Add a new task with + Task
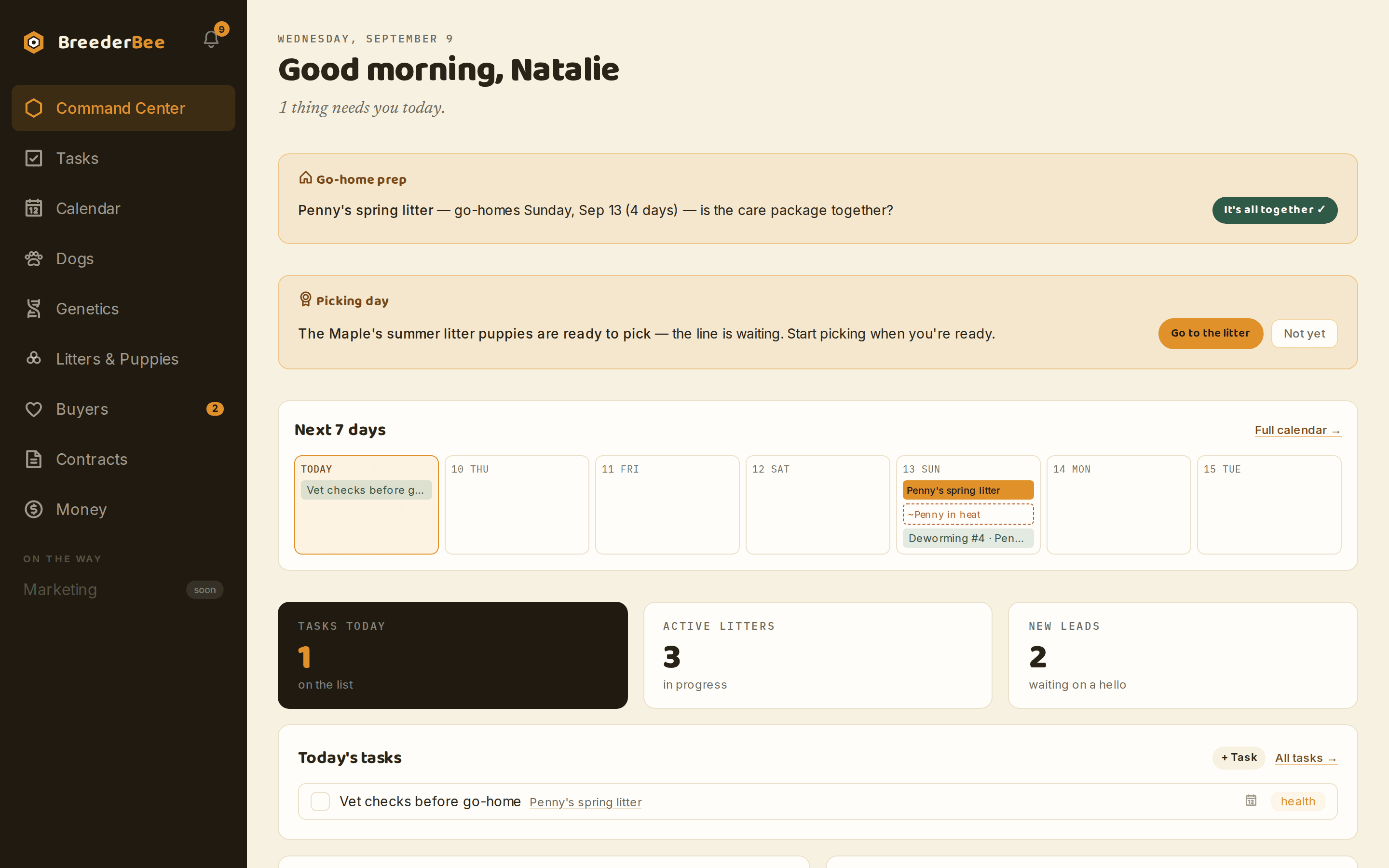Viewport: 1389px width, 868px height. tap(1239, 758)
